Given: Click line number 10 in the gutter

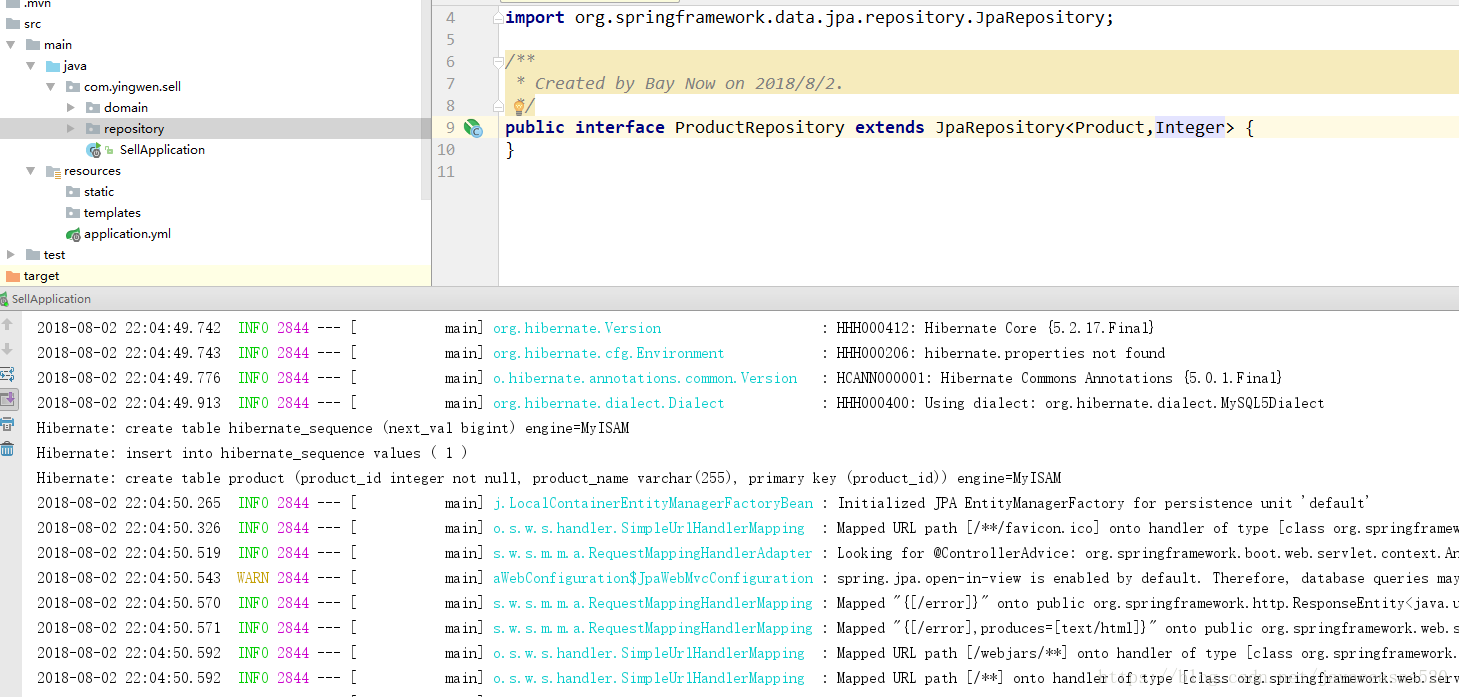Looking at the screenshot, I should pos(446,150).
